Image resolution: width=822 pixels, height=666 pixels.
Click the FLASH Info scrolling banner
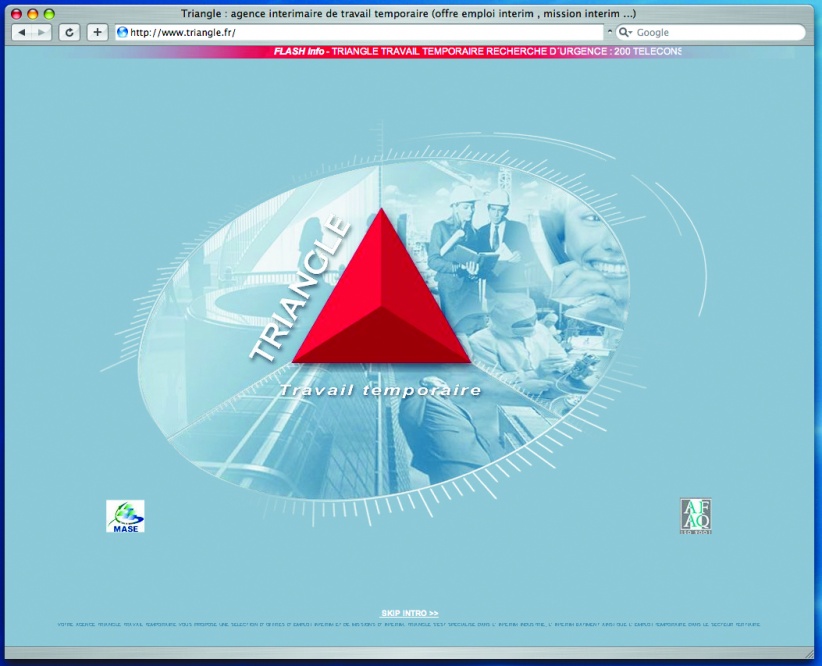(x=477, y=51)
